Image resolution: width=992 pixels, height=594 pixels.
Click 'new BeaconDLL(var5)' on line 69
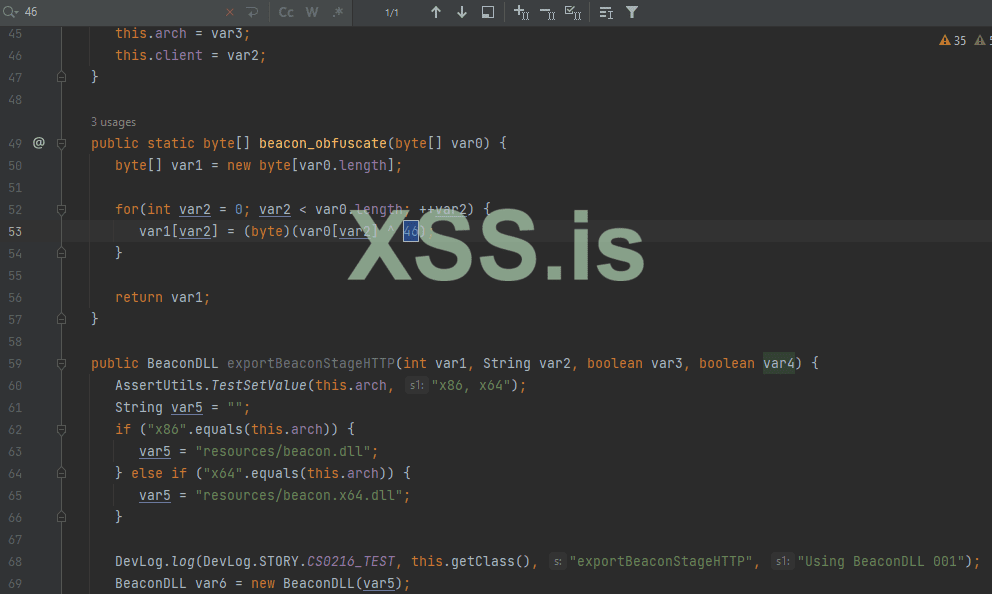point(326,583)
